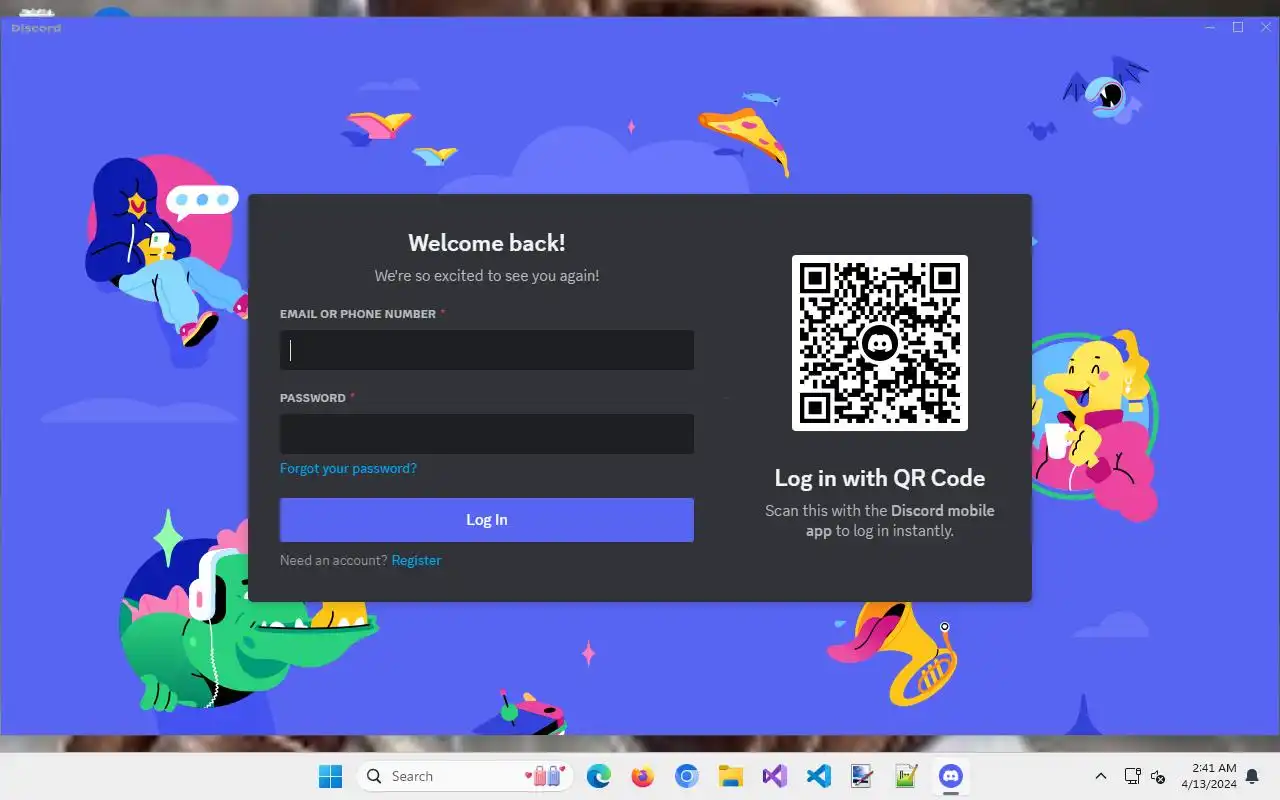The height and width of the screenshot is (800, 1280).
Task: Open the Windows Start menu
Action: [x=330, y=776]
